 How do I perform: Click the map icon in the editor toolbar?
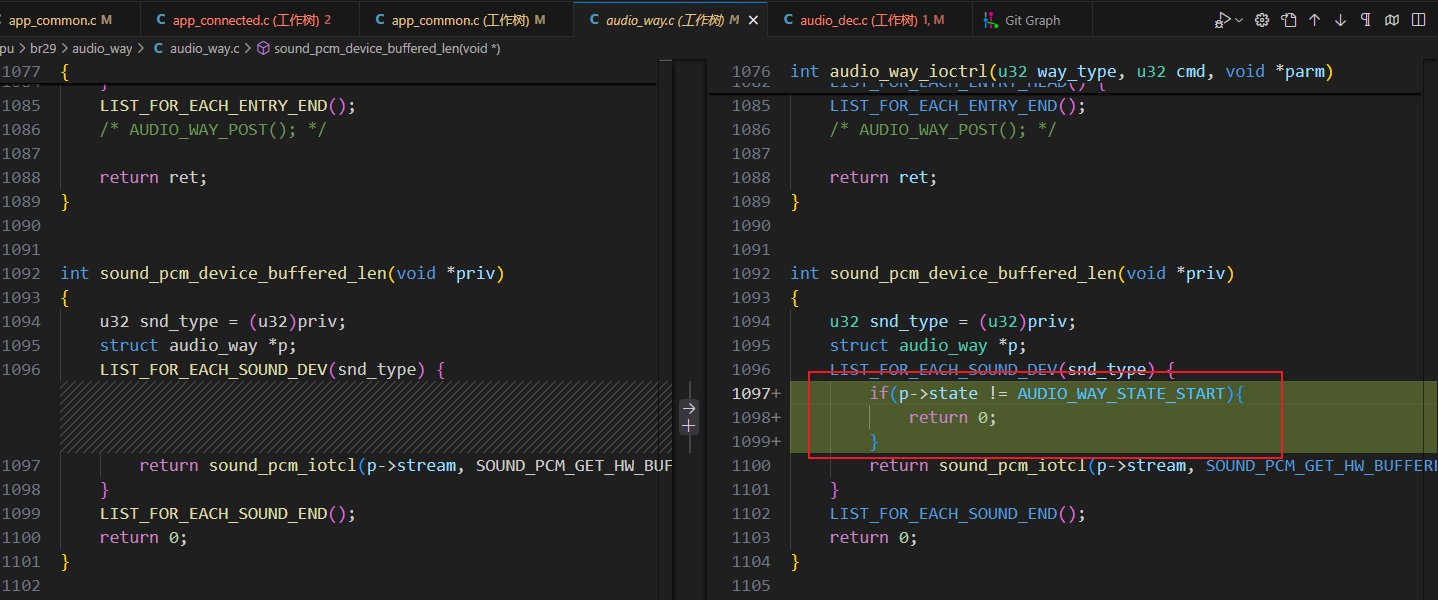click(1392, 20)
